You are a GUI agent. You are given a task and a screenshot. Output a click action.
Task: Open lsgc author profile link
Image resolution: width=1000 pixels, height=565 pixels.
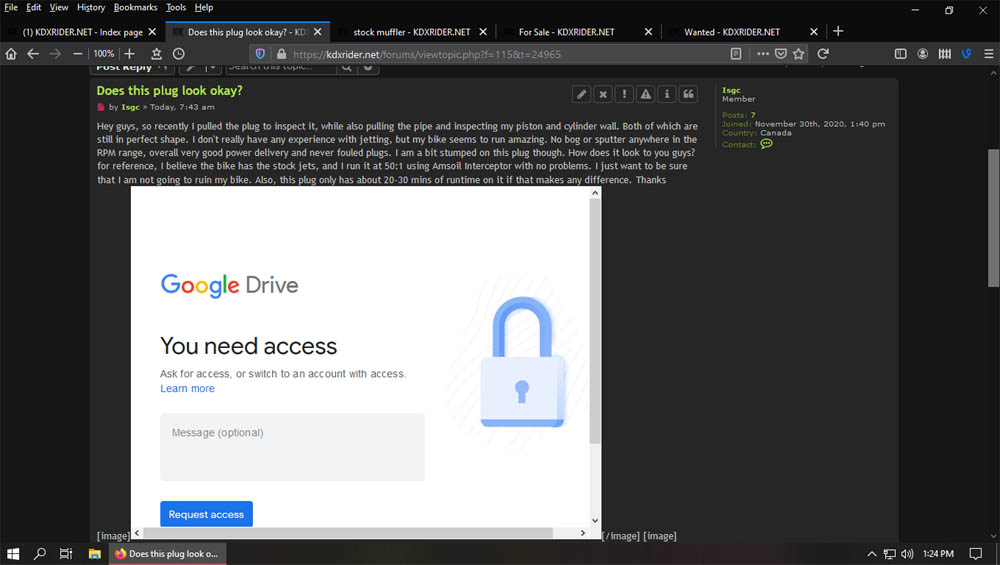click(131, 107)
